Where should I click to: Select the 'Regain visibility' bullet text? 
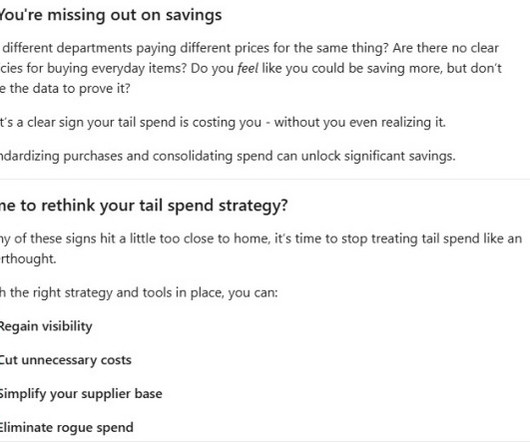[x=46, y=326]
